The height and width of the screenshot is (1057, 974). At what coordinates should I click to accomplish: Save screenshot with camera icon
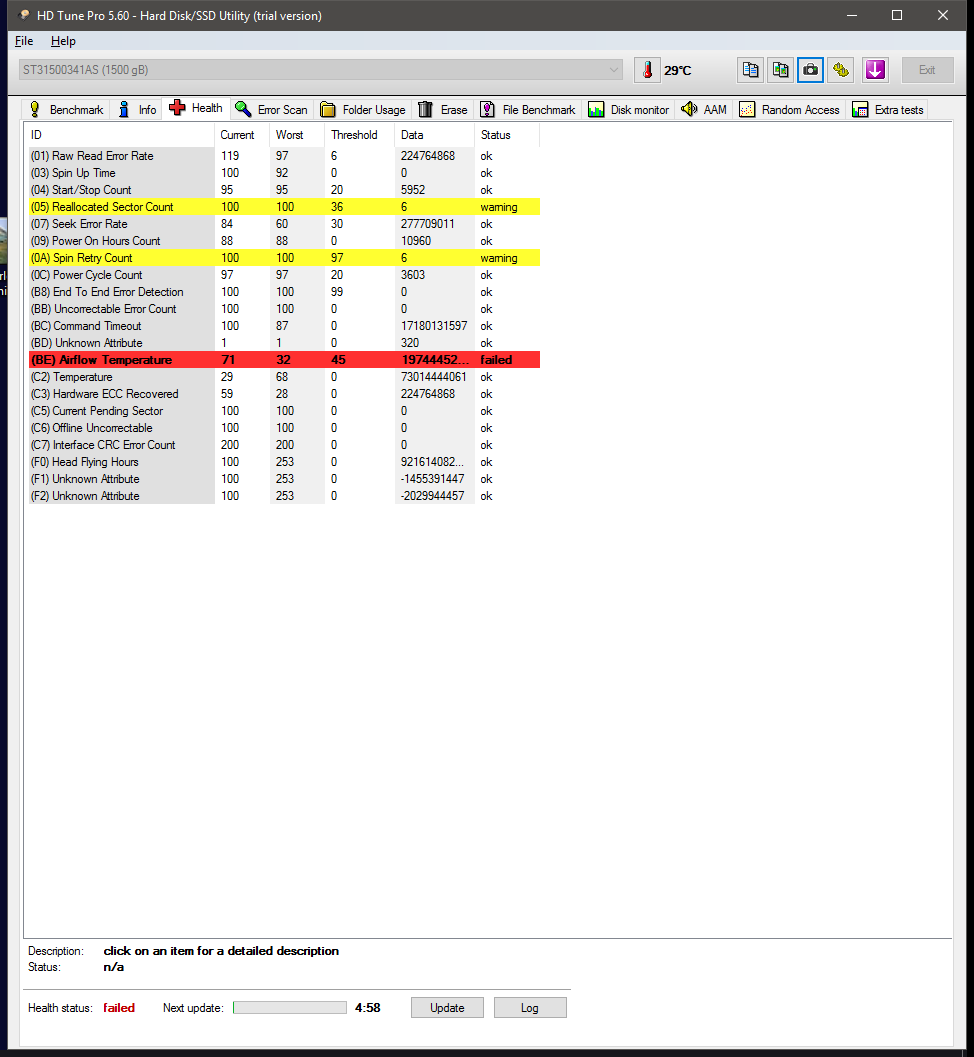tap(810, 70)
